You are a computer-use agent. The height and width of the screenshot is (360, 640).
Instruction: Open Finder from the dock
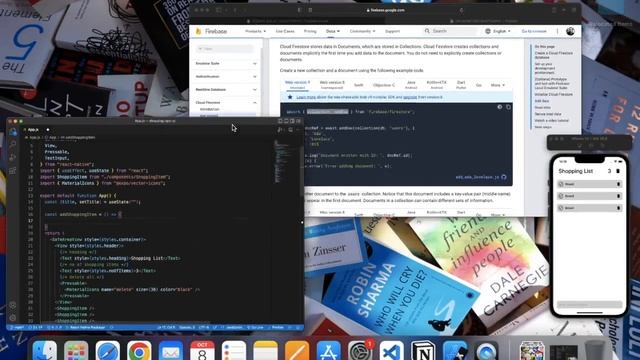(x=44, y=351)
